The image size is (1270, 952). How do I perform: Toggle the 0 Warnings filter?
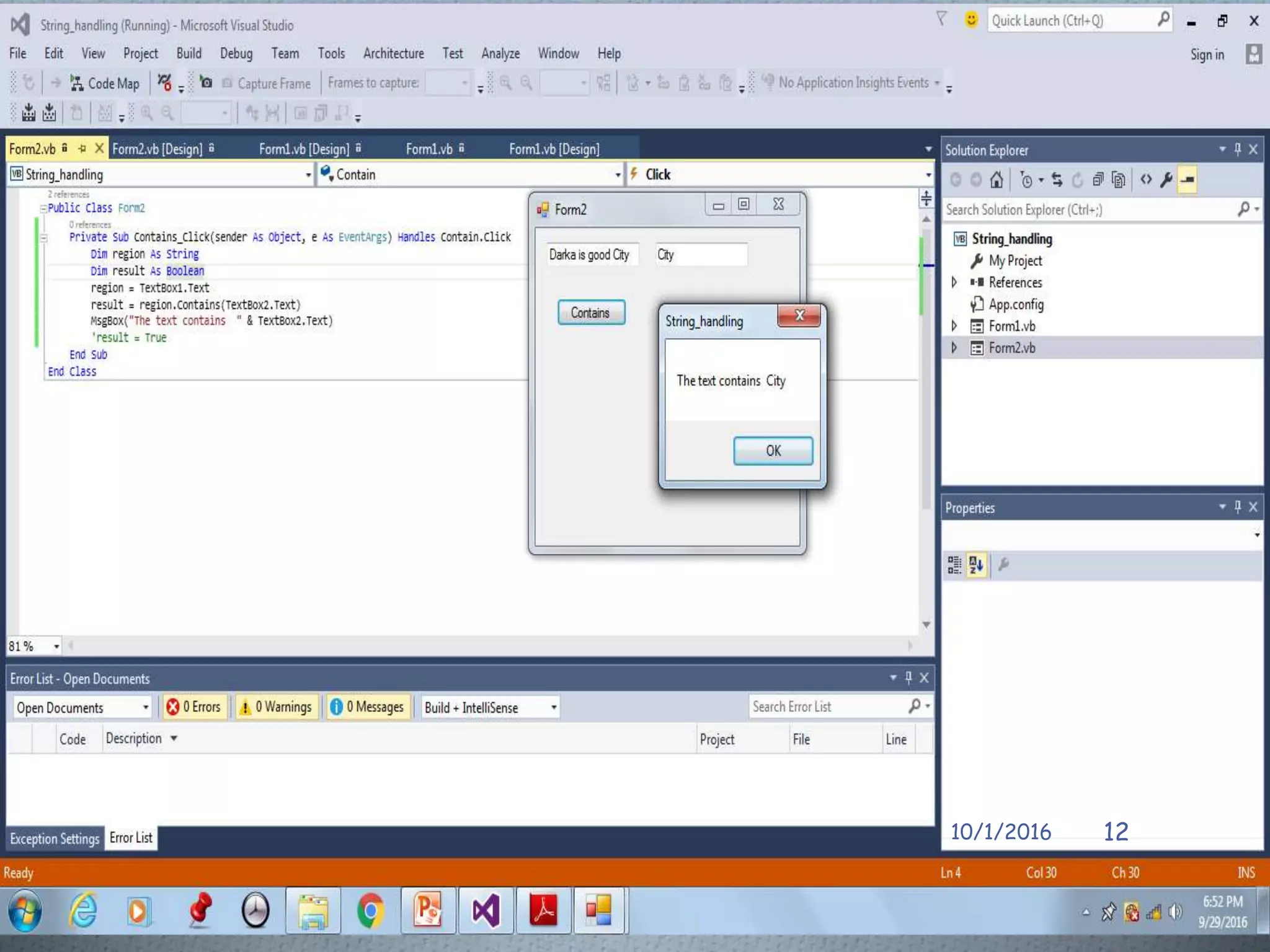tap(276, 707)
